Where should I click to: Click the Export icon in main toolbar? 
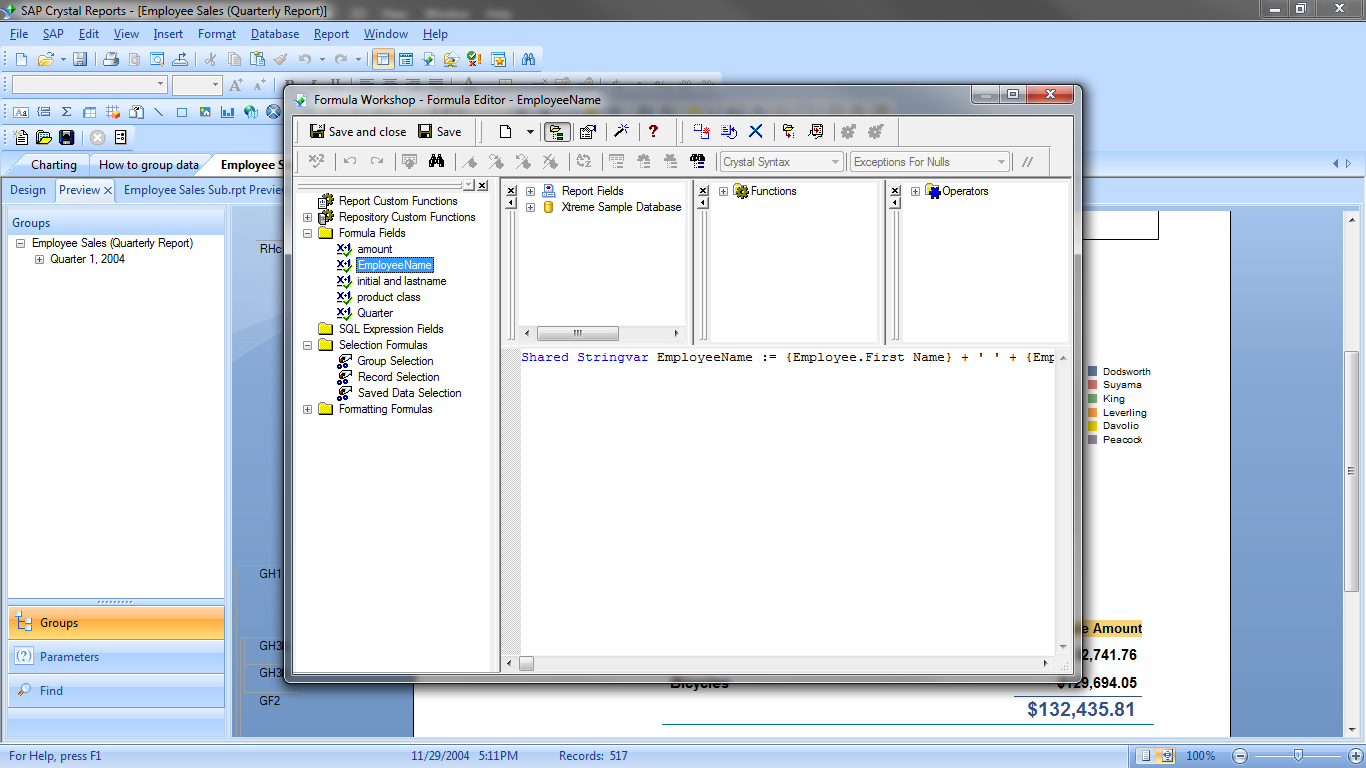click(181, 59)
